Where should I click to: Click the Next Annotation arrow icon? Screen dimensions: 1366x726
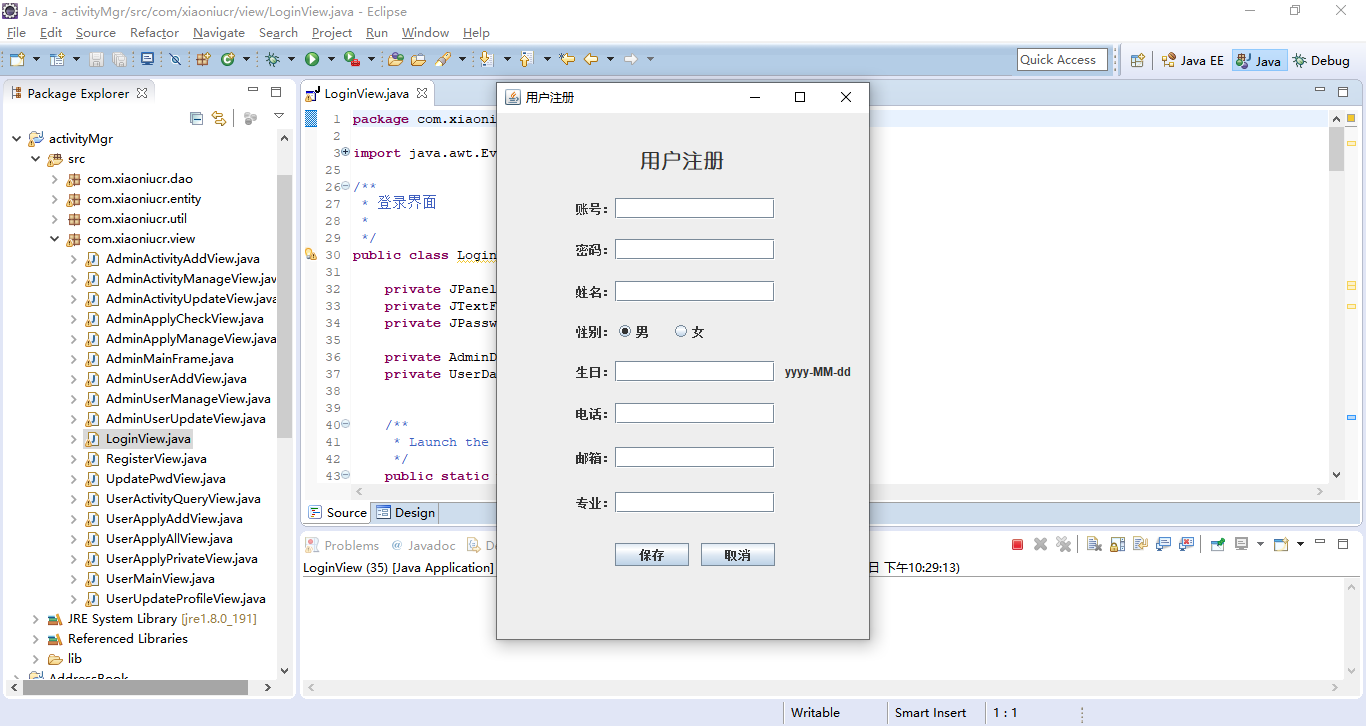click(487, 59)
